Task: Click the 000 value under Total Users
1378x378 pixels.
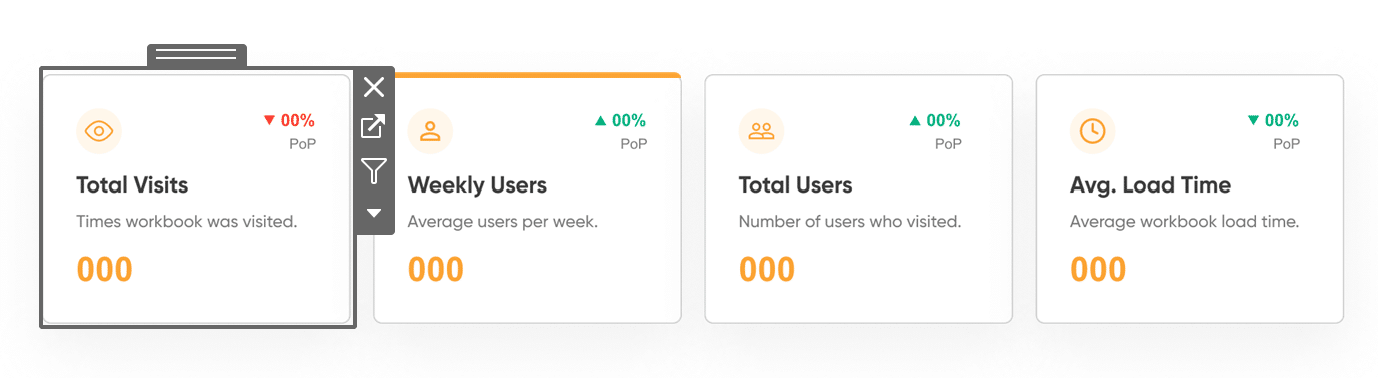Action: click(x=767, y=269)
